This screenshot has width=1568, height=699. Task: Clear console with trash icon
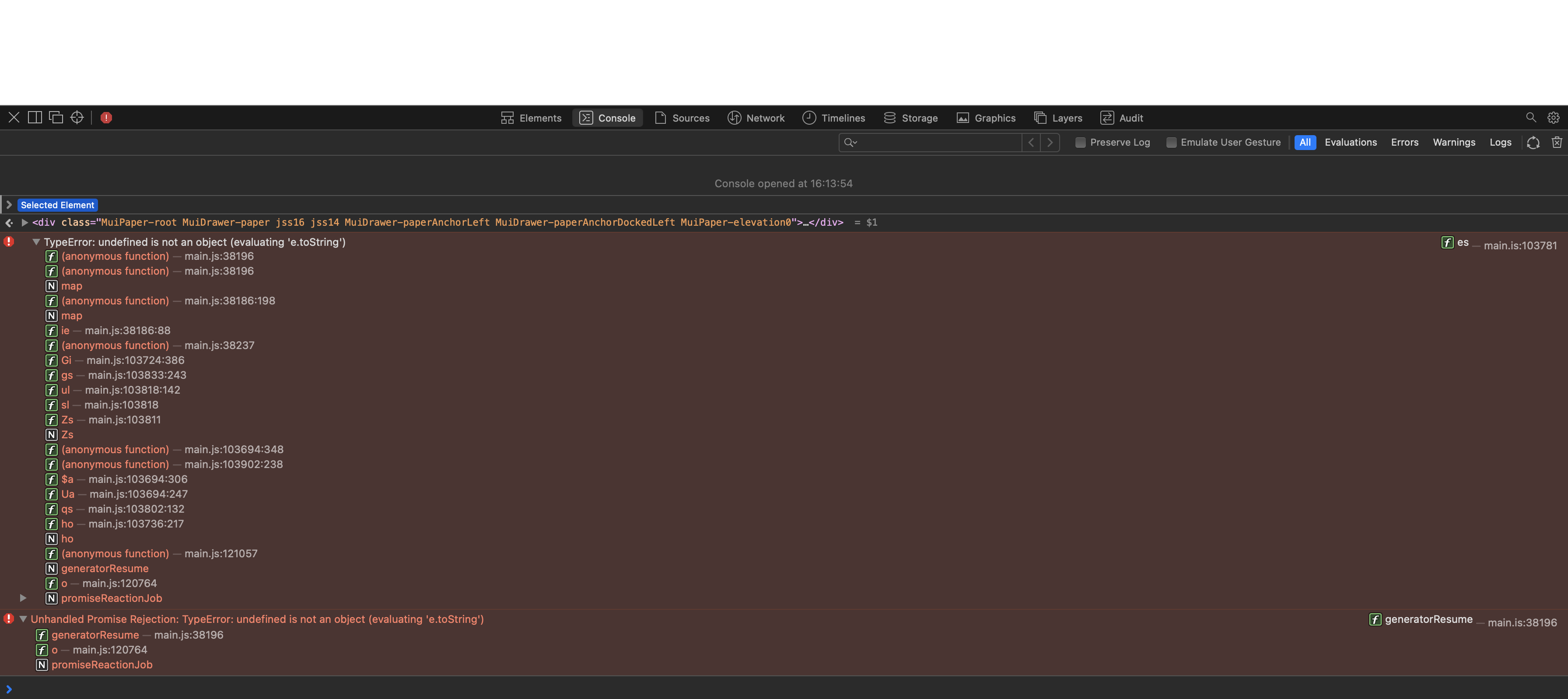(x=1557, y=142)
